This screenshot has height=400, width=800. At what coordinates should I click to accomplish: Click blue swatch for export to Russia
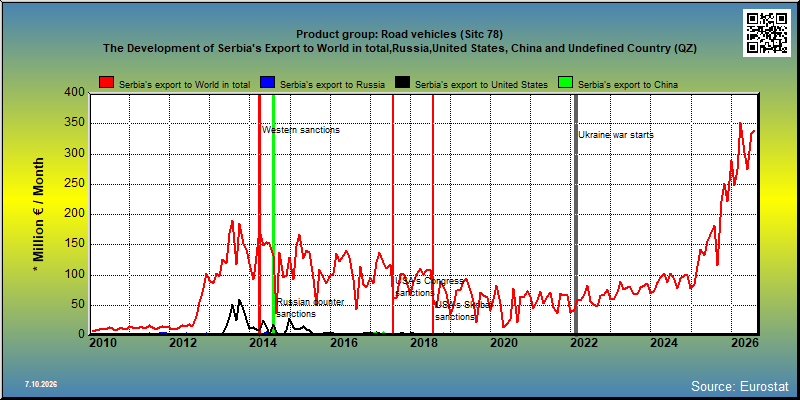coord(268,83)
